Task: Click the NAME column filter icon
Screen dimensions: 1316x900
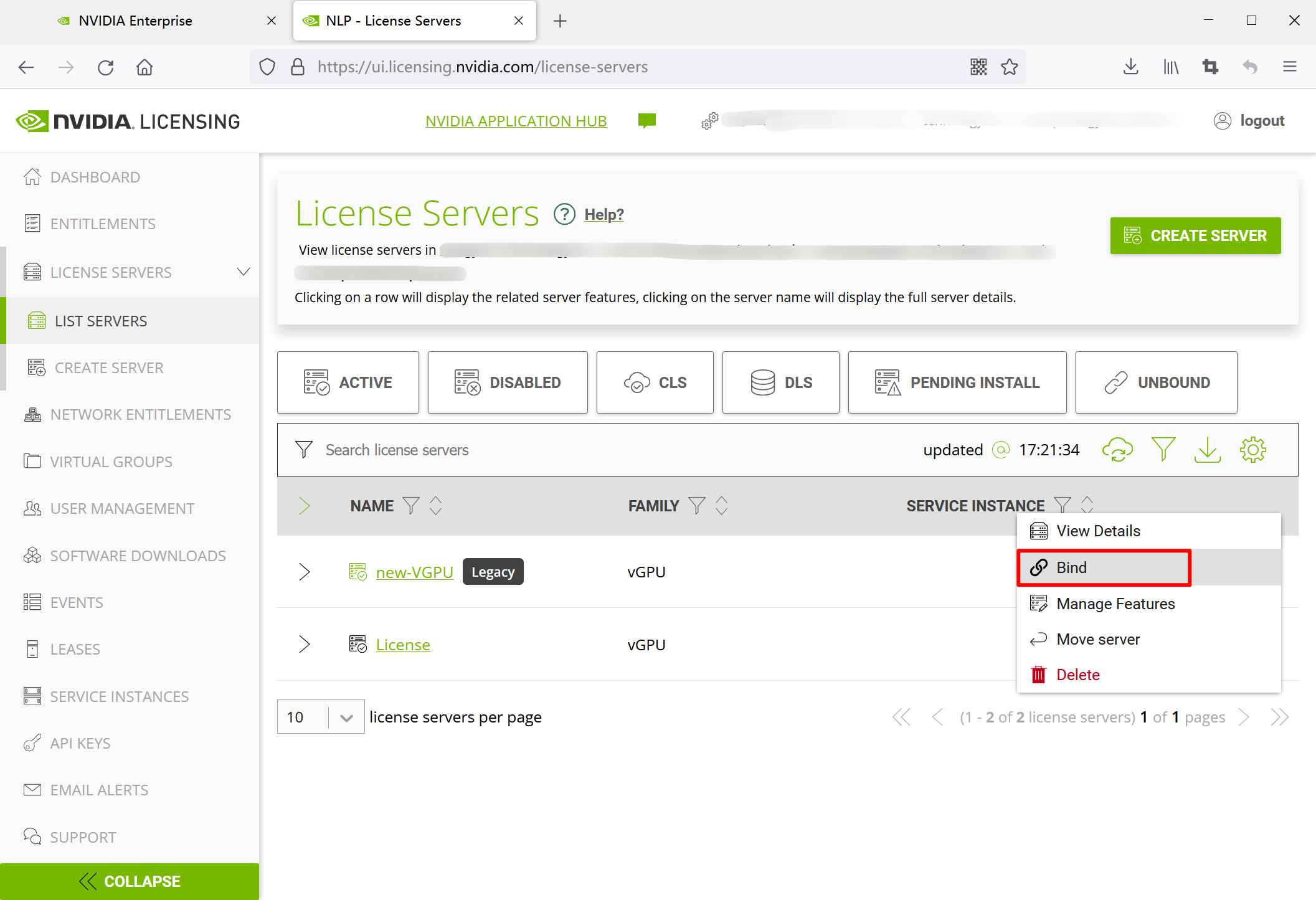Action: [411, 506]
